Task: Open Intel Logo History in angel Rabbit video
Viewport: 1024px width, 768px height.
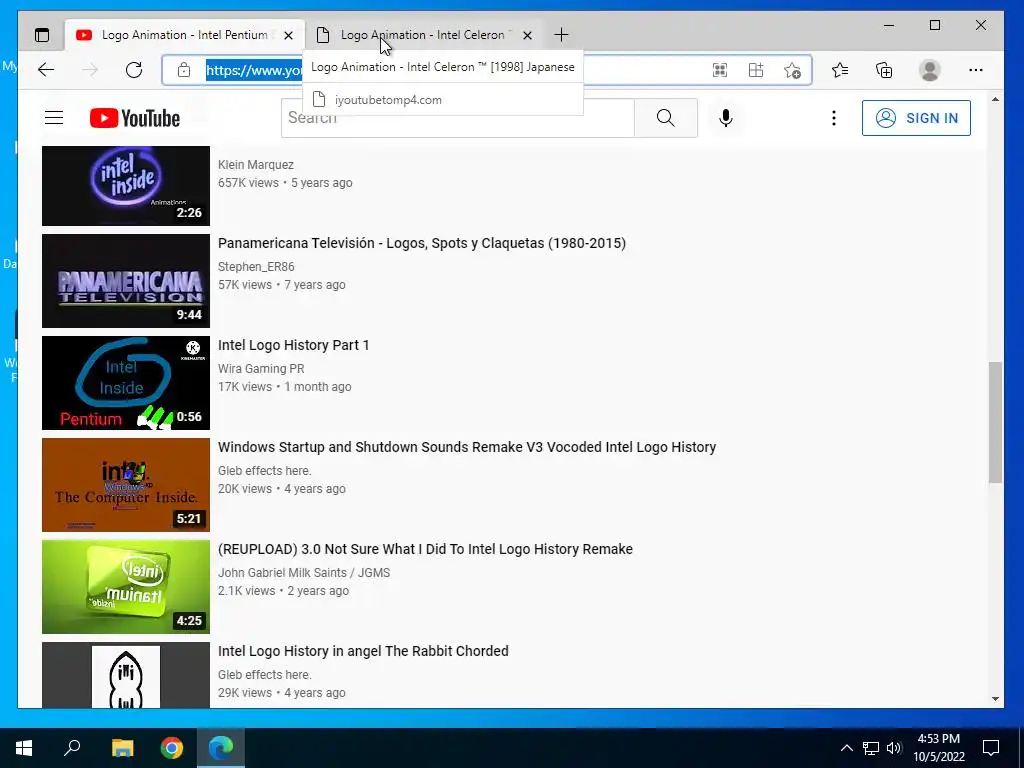Action: click(x=363, y=650)
